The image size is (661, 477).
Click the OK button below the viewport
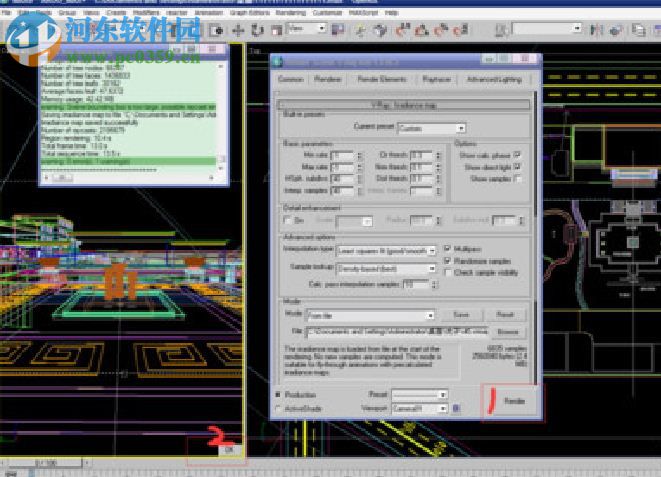(229, 450)
